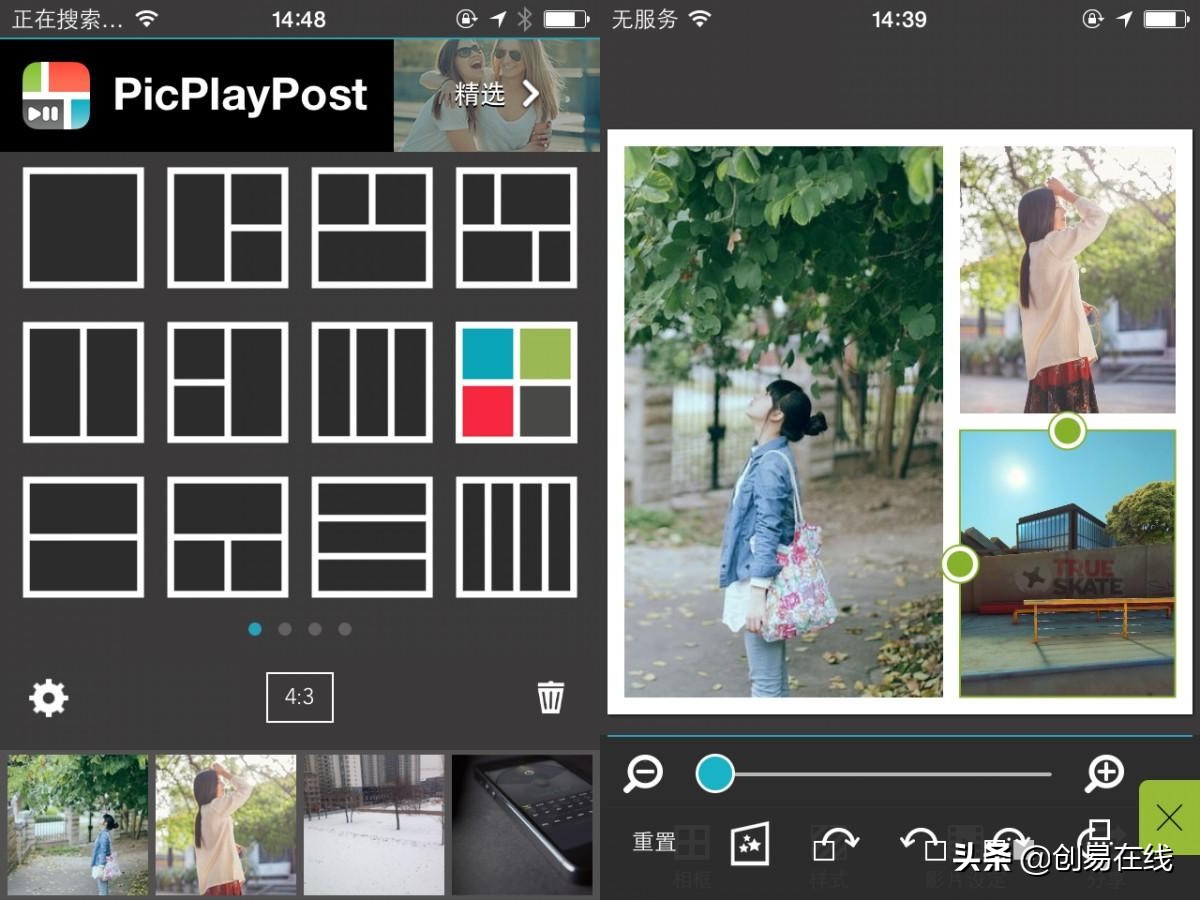Open the starred effects frame icon
The image size is (1200, 900).
pyautogui.click(x=751, y=843)
